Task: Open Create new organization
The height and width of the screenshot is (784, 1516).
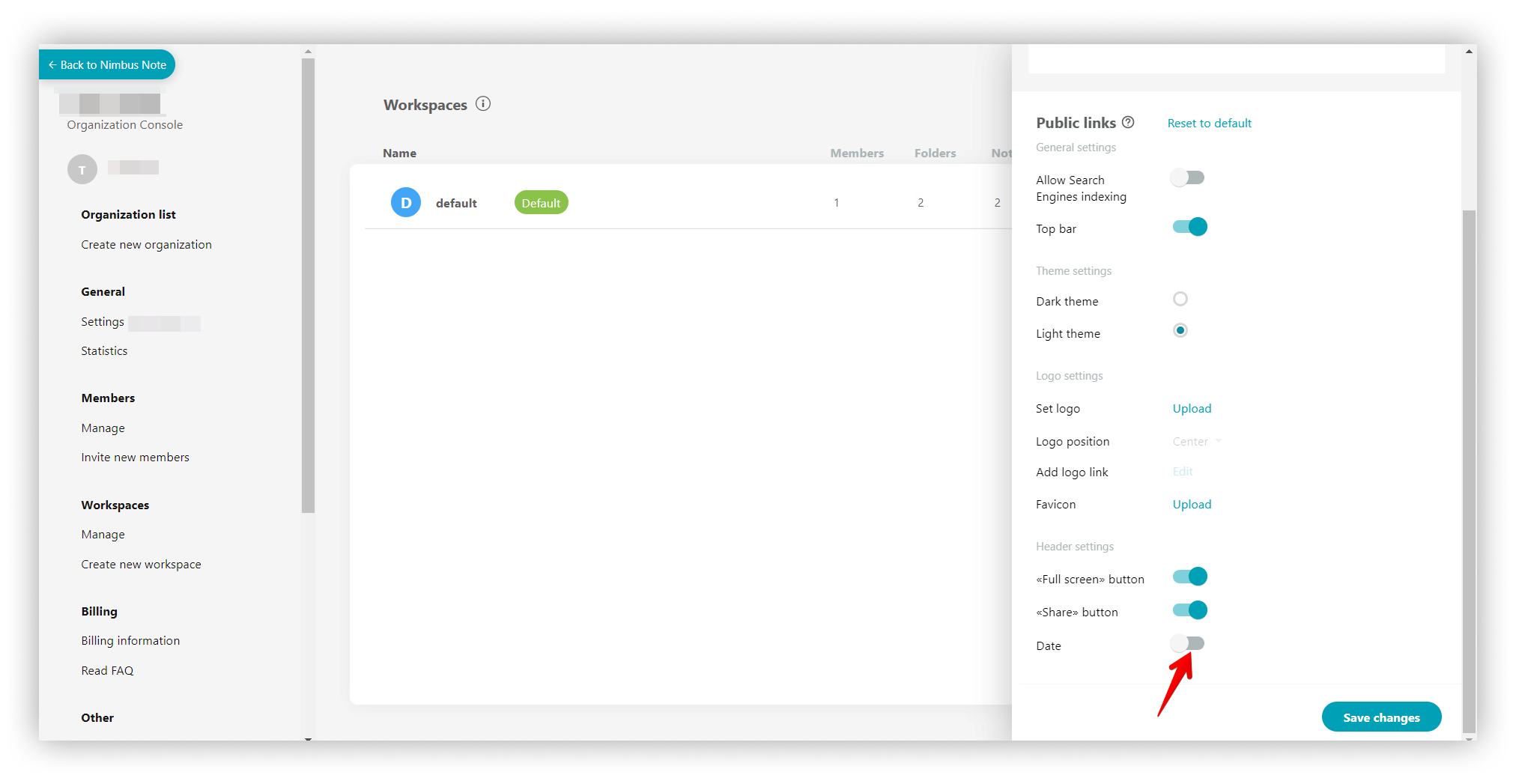Action: tap(146, 245)
